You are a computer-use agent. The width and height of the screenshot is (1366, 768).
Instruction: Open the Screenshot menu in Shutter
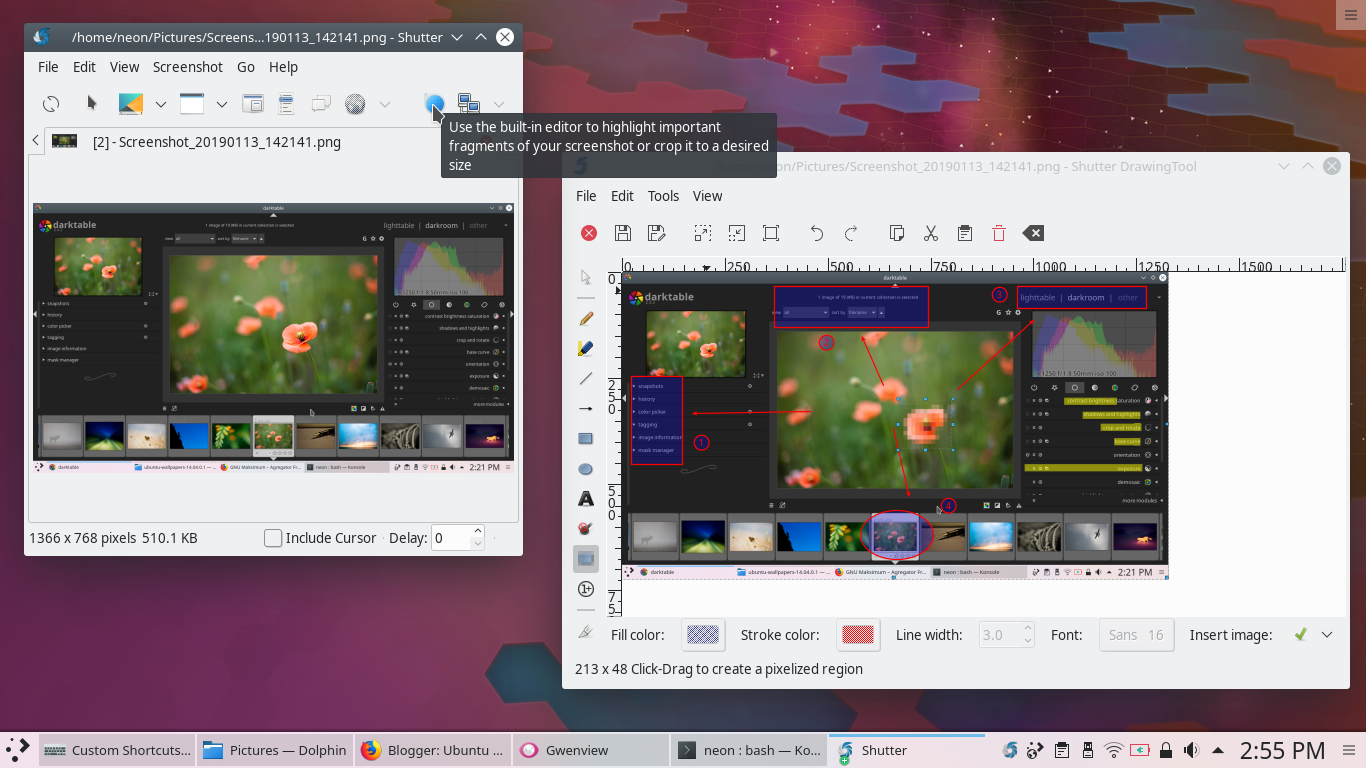click(188, 67)
